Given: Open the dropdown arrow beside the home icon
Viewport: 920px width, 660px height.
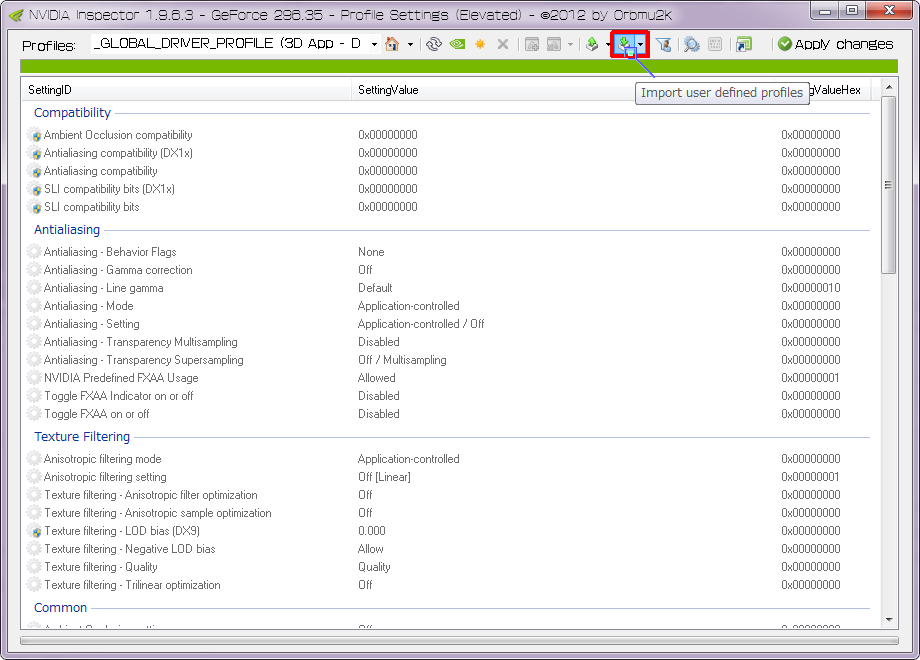Looking at the screenshot, I should coord(410,45).
